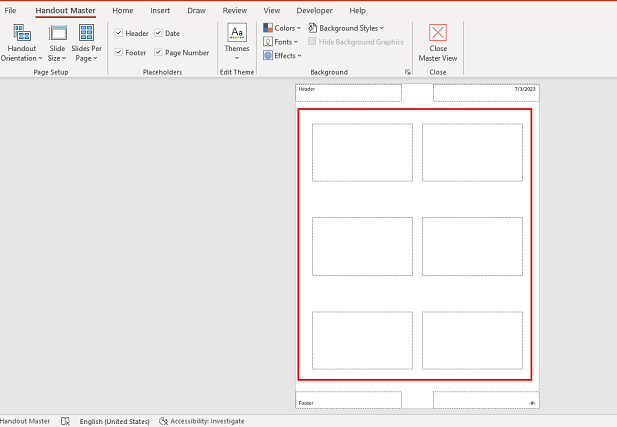Screen dimensions: 617x427
Task: Switch to the Developer tab
Action: tap(314, 11)
